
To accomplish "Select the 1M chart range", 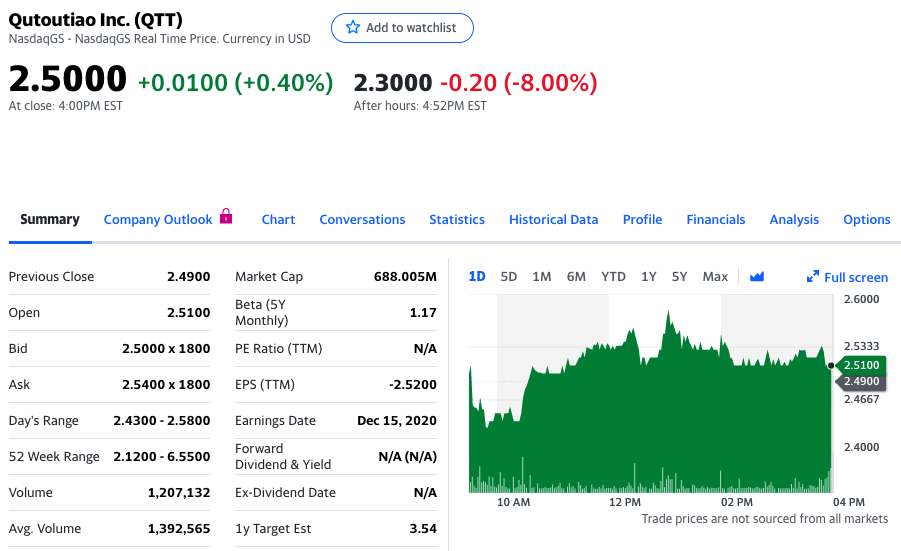I will click(542, 277).
